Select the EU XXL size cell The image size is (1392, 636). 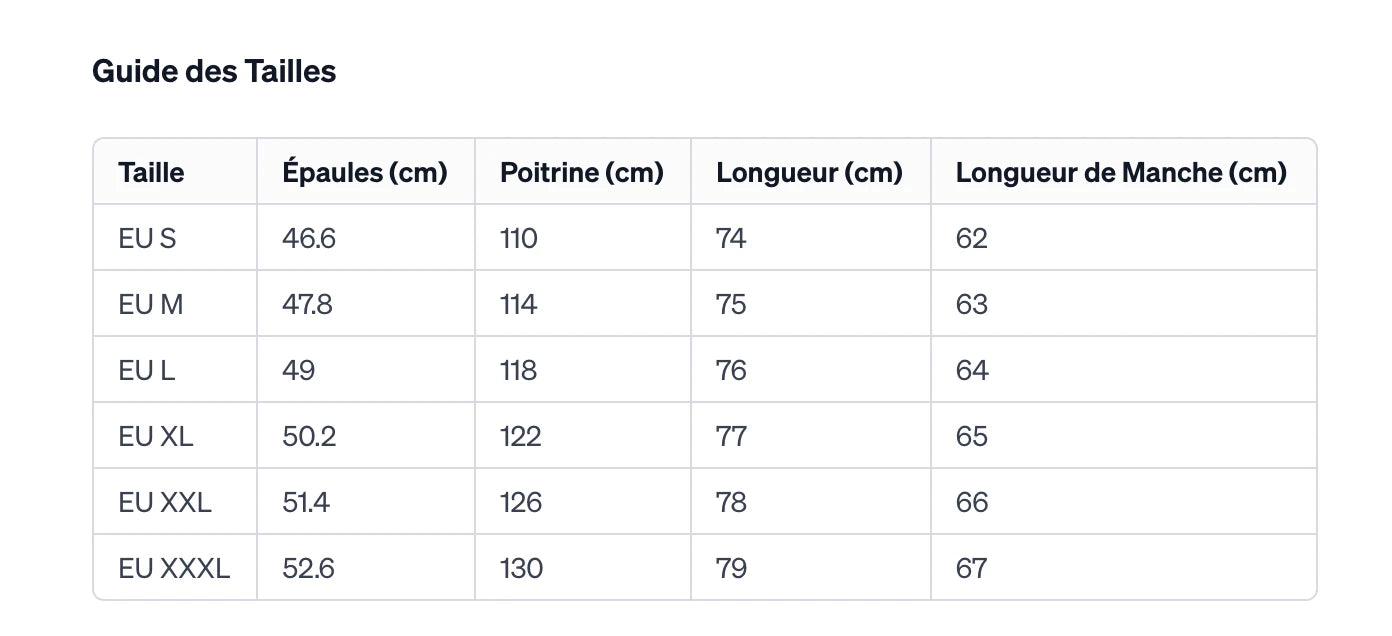tap(165, 502)
